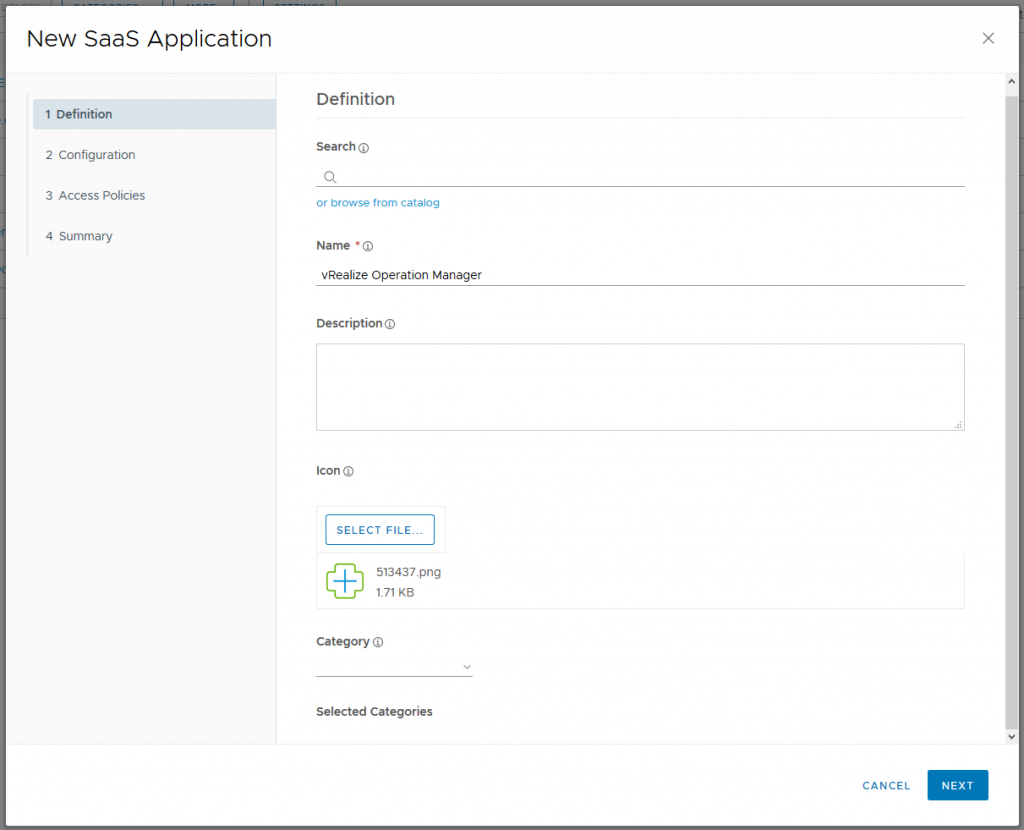This screenshot has width=1024, height=830.
Task: Go to the Definition step
Action: pyautogui.click(x=154, y=114)
